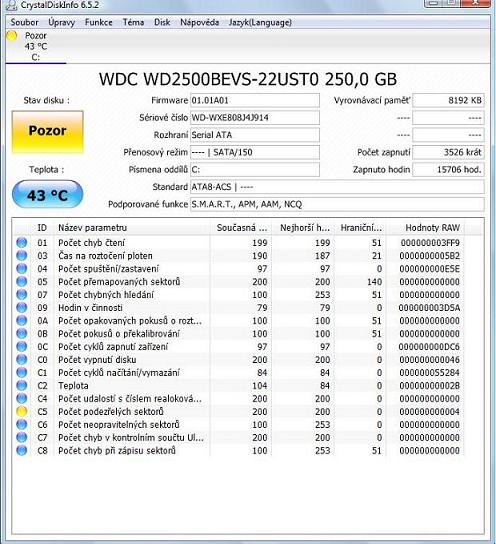Click the status icon for row 07 Počet chybných hledání

22,295
